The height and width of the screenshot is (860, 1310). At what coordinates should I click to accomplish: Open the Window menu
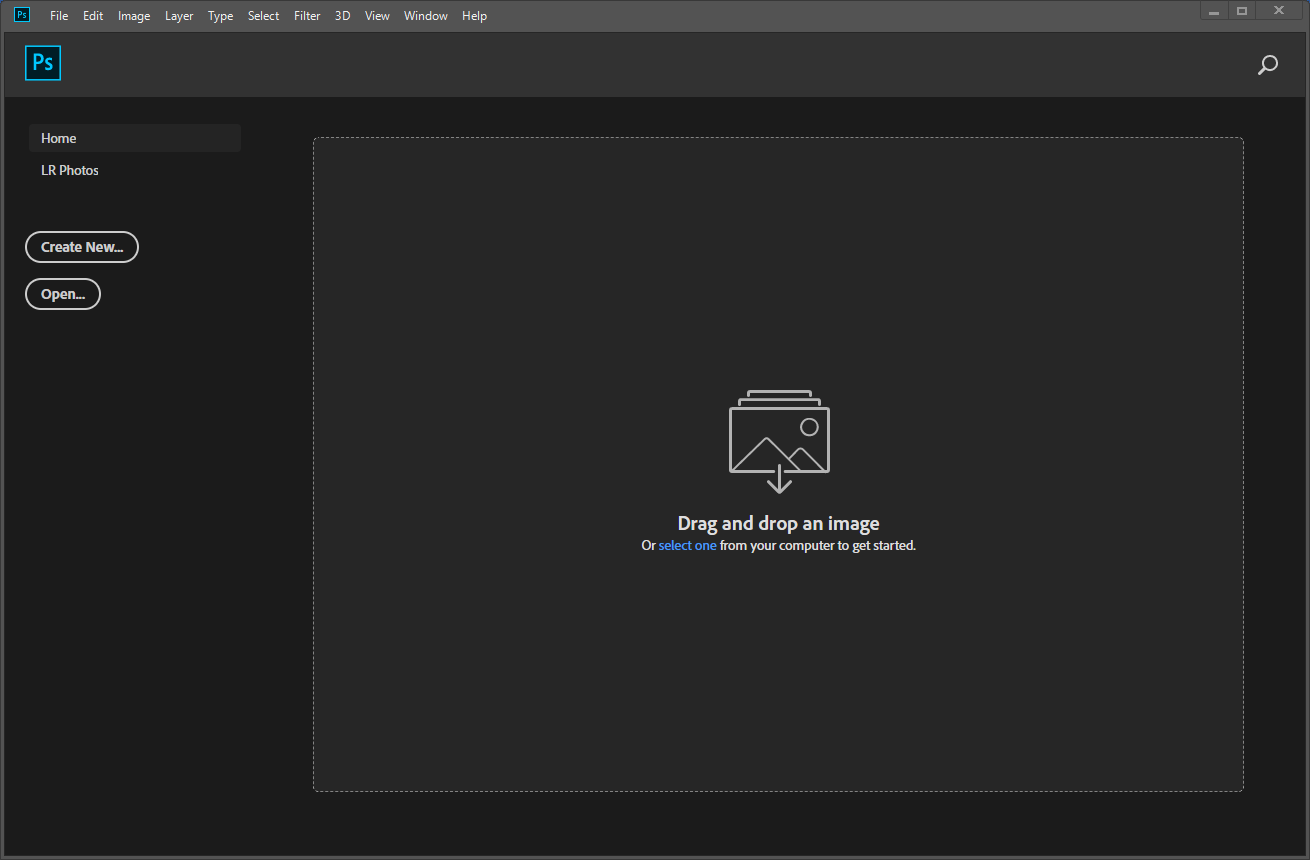[x=426, y=15]
